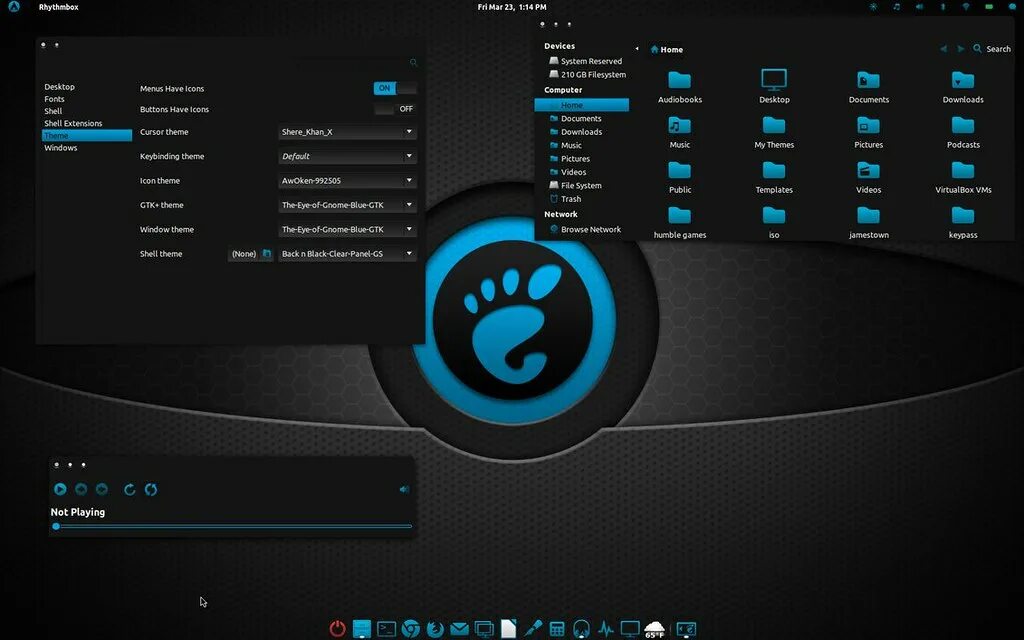Screen dimensions: 1024x640
Task: Open the file manager from the dock
Action: (x=362, y=629)
